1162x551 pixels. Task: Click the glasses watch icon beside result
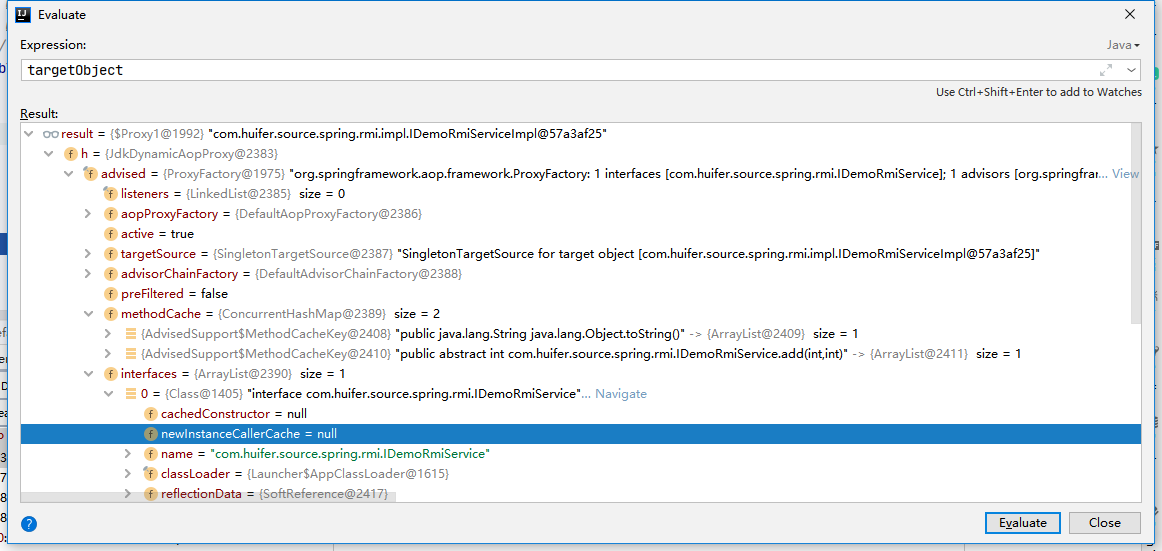pyautogui.click(x=50, y=134)
